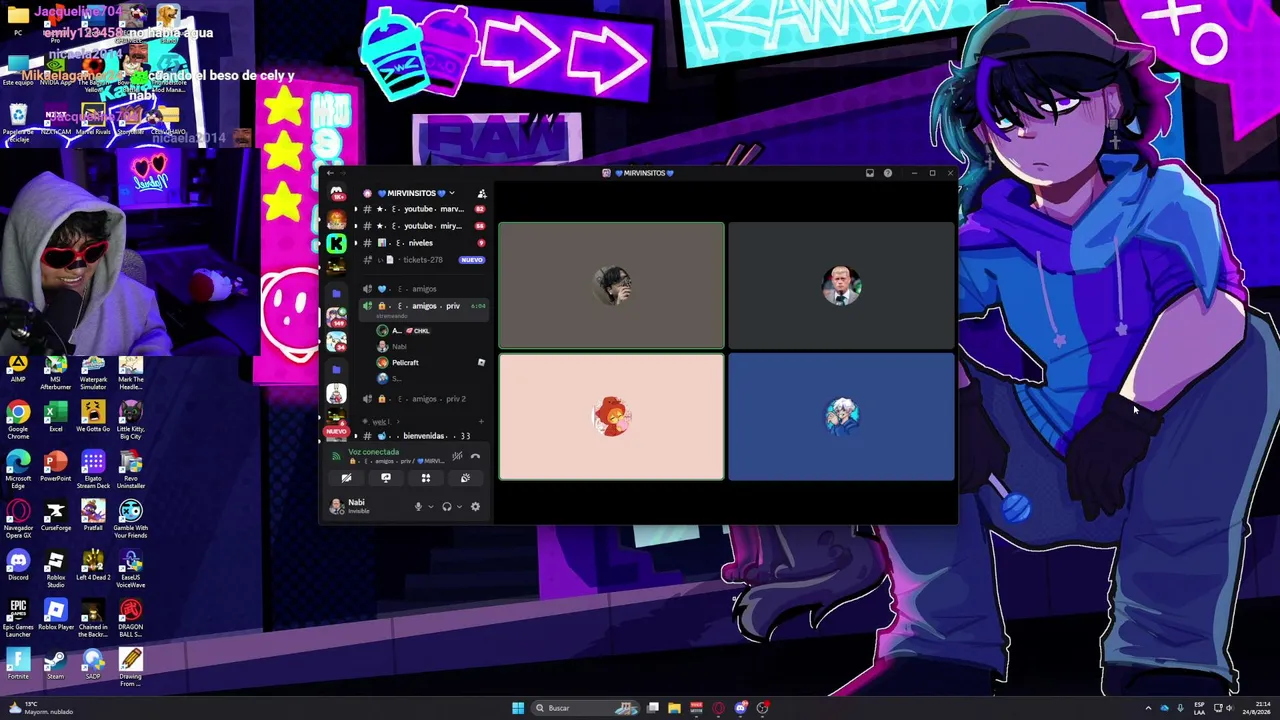Image resolution: width=1280 pixels, height=720 pixels.
Task: Open Discord desktop shortcut
Action: click(18, 566)
